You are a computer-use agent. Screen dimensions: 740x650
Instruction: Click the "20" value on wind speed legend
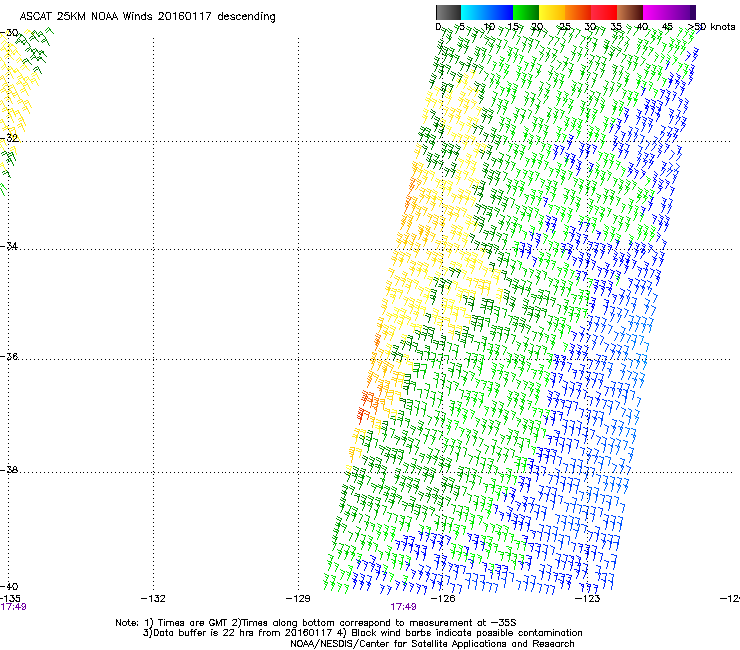pos(538,27)
